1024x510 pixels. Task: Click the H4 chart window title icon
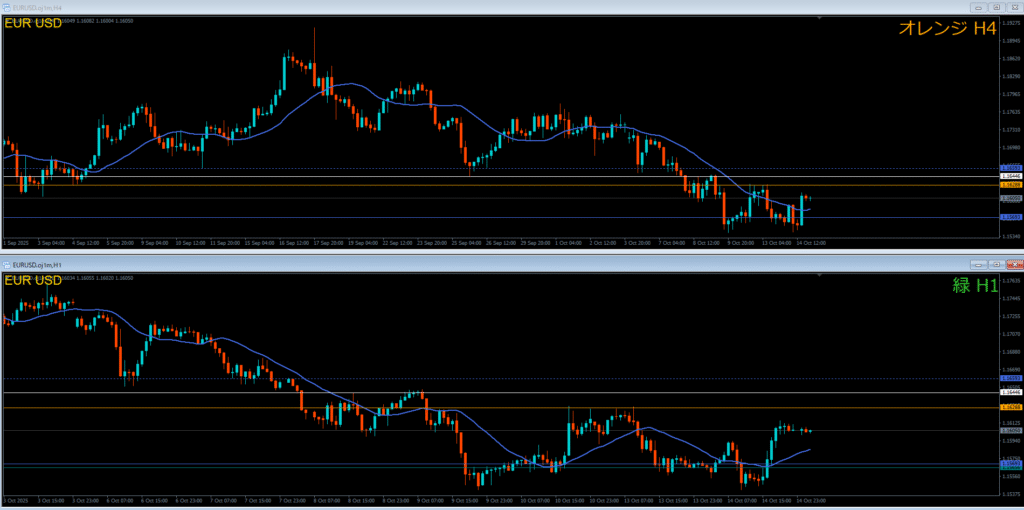point(8,7)
